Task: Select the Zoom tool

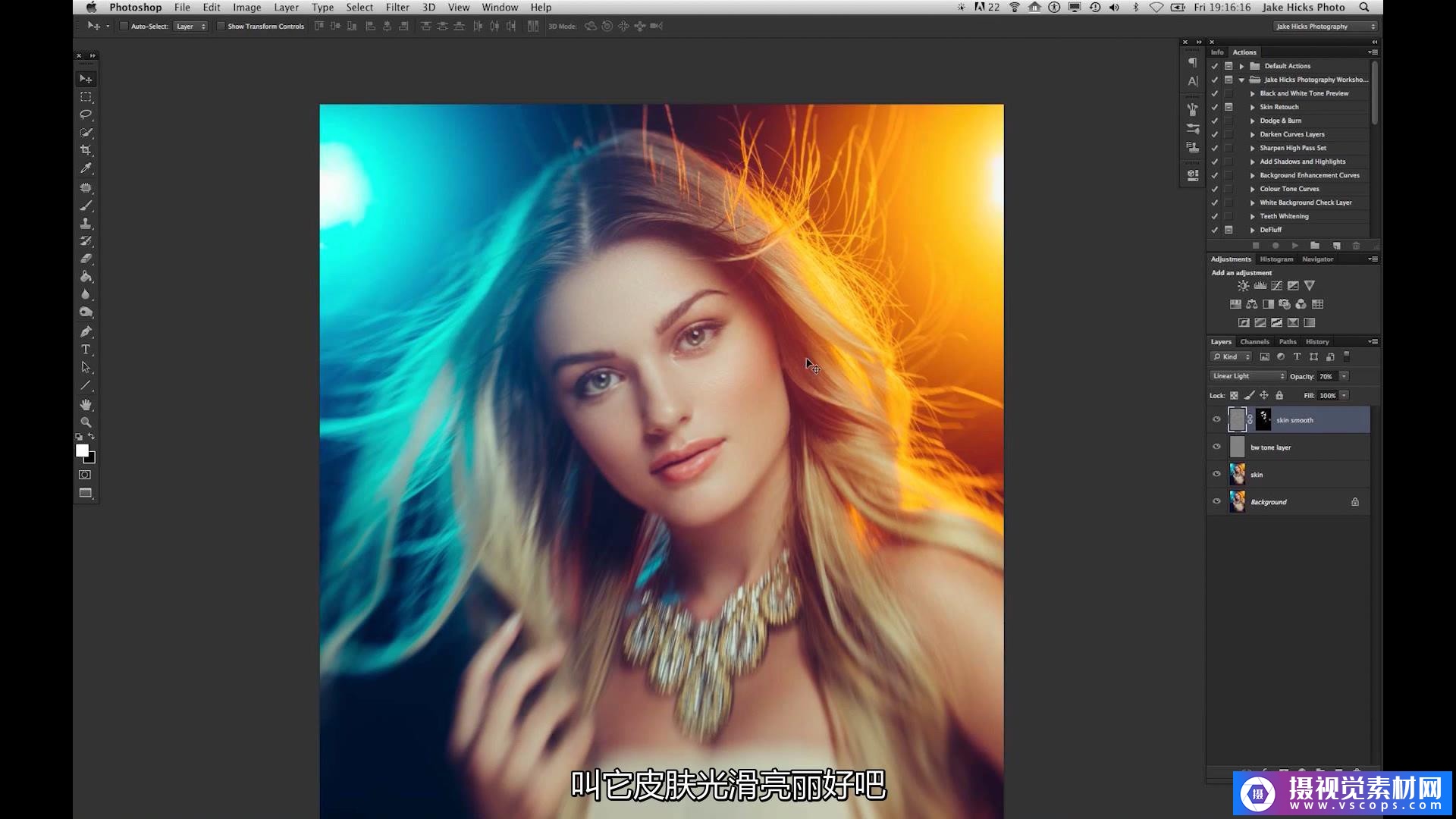Action: pyautogui.click(x=86, y=422)
